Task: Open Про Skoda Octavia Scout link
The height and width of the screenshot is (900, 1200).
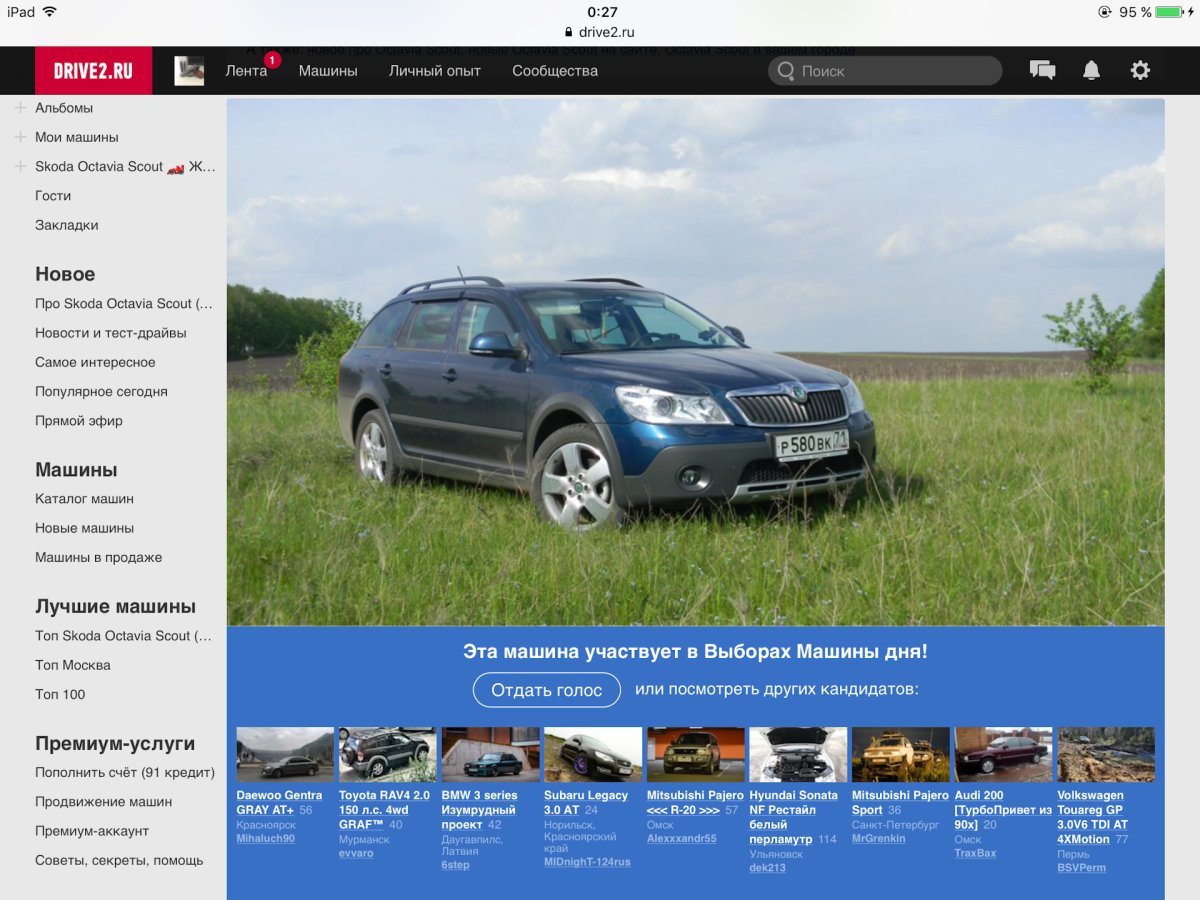Action: (124, 304)
